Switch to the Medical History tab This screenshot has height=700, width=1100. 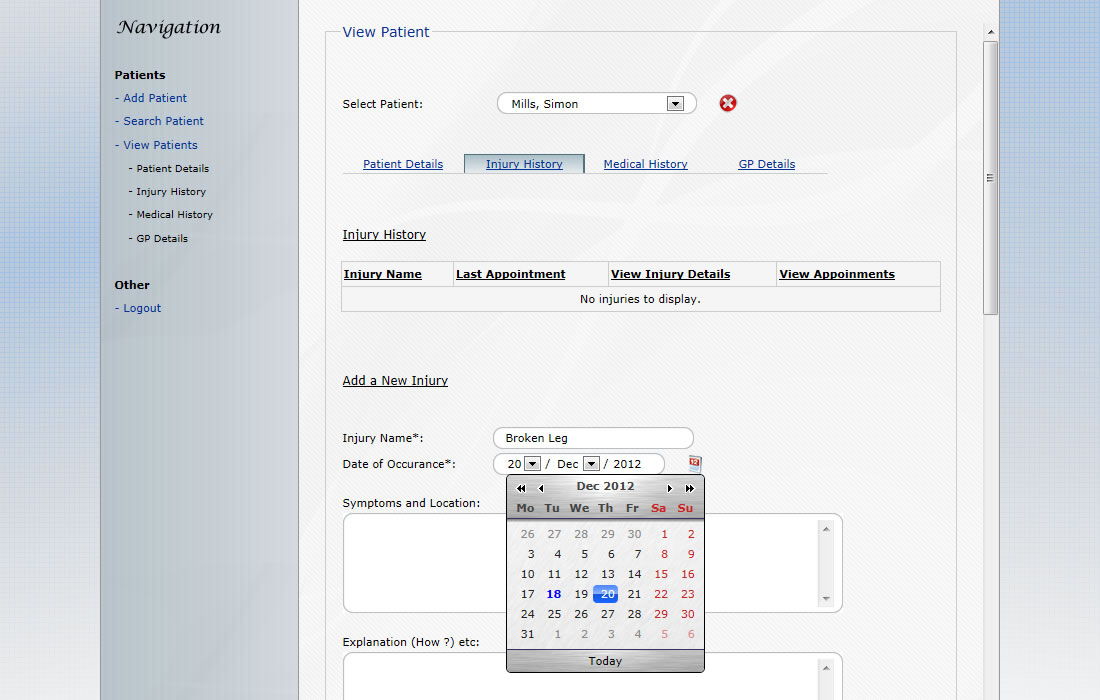click(x=645, y=164)
